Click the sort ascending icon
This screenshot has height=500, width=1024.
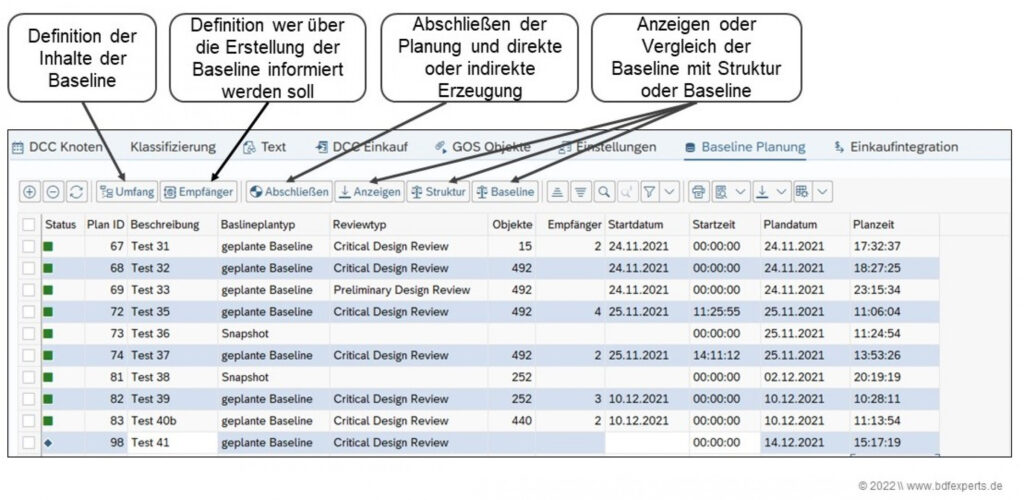coord(557,192)
